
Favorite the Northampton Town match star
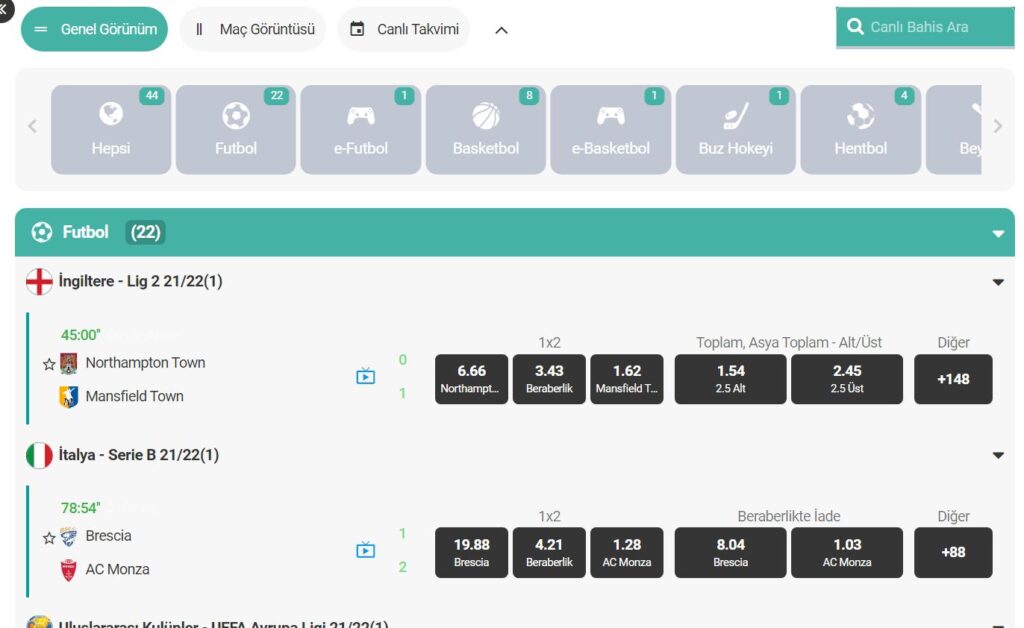(49, 364)
